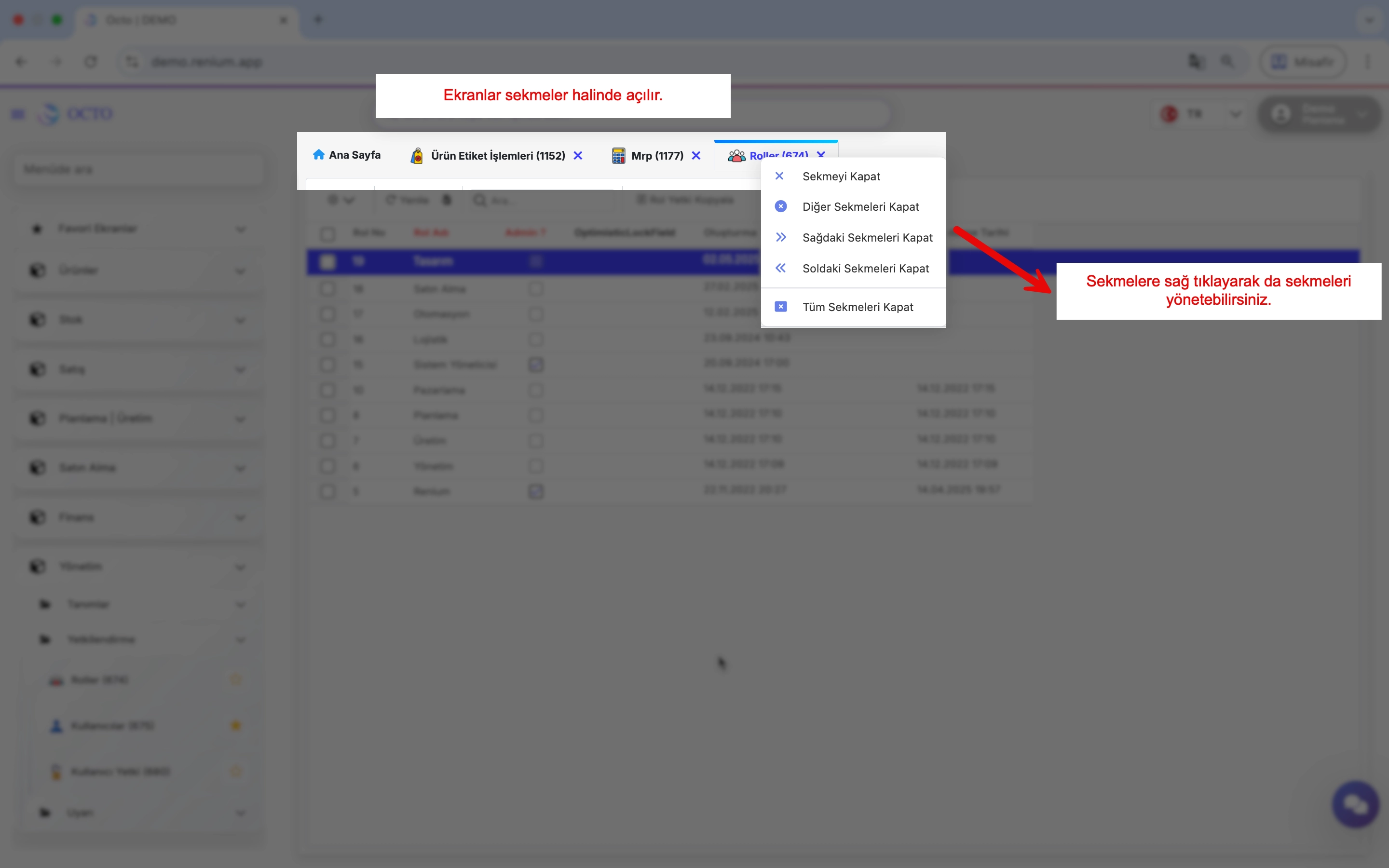1389x868 pixels.
Task: Click the magnifier icon in the Ara search box
Action: pyautogui.click(x=480, y=200)
